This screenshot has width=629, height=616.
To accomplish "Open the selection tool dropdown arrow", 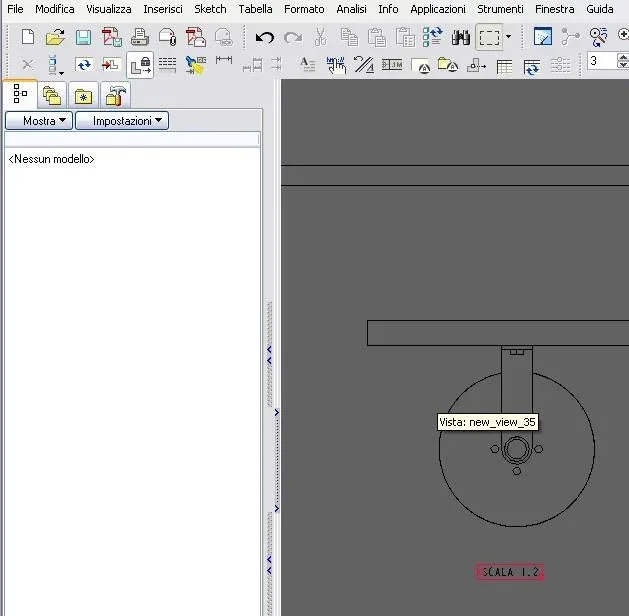I will tap(508, 37).
